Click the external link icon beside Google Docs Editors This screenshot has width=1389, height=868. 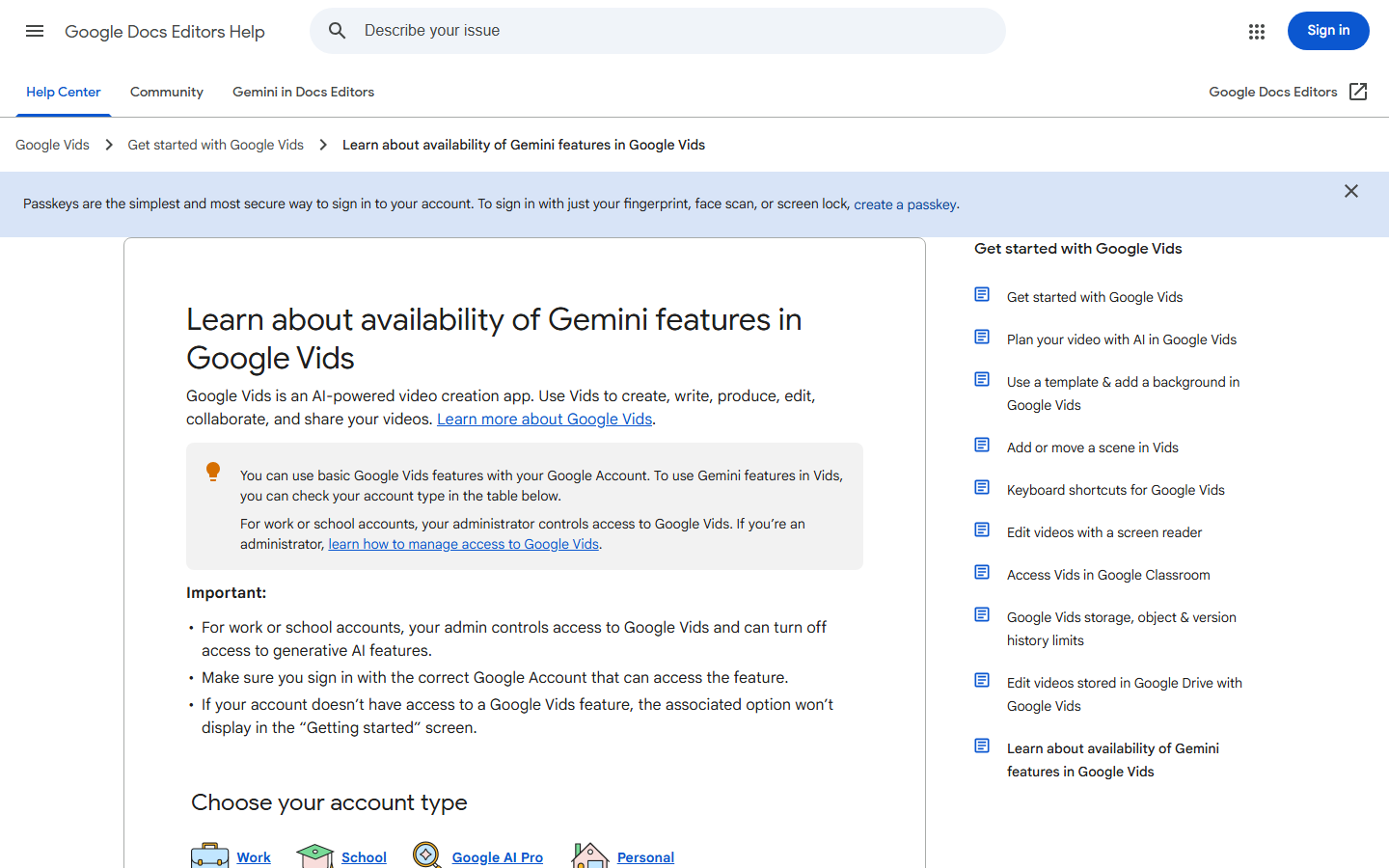click(x=1358, y=92)
